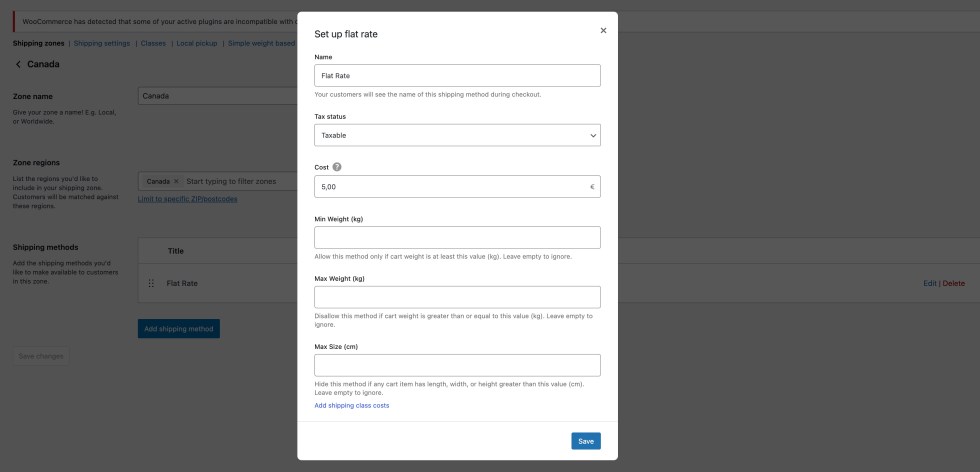
Task: Delete the Flat Rate shipping method
Action: [953, 283]
